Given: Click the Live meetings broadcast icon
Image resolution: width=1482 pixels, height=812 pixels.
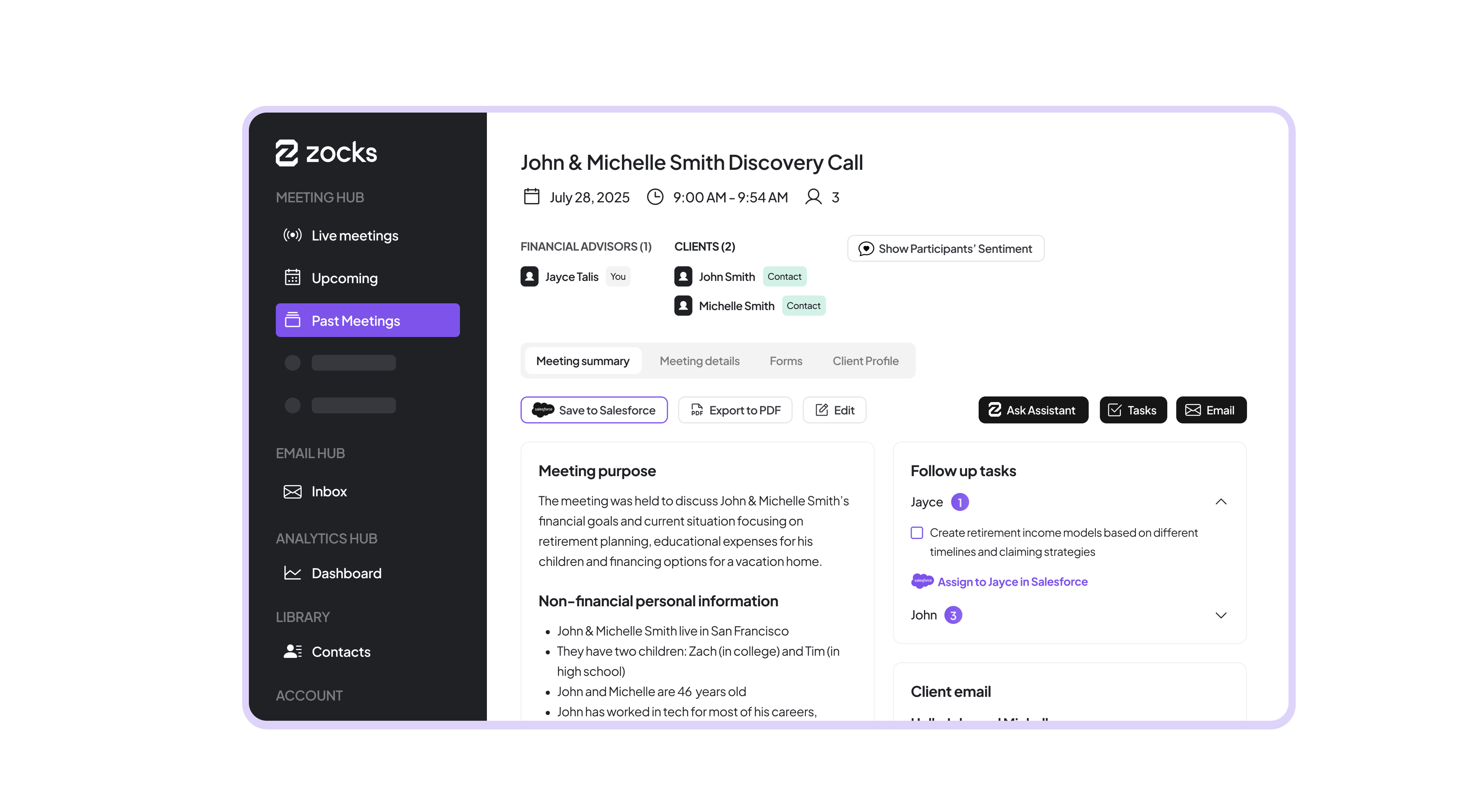Looking at the screenshot, I should pyautogui.click(x=292, y=235).
